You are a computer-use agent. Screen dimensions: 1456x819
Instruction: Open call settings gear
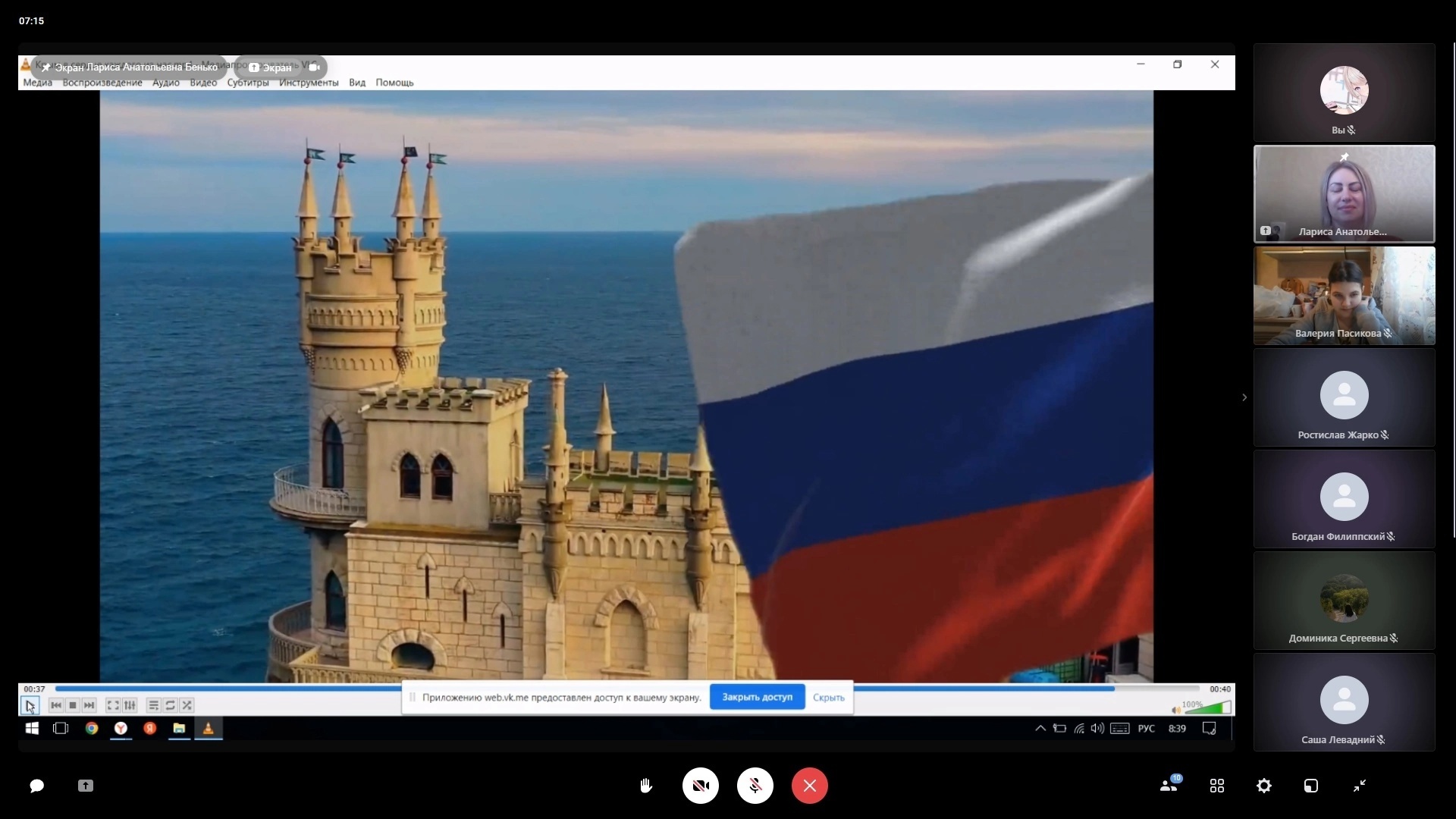pyautogui.click(x=1264, y=786)
